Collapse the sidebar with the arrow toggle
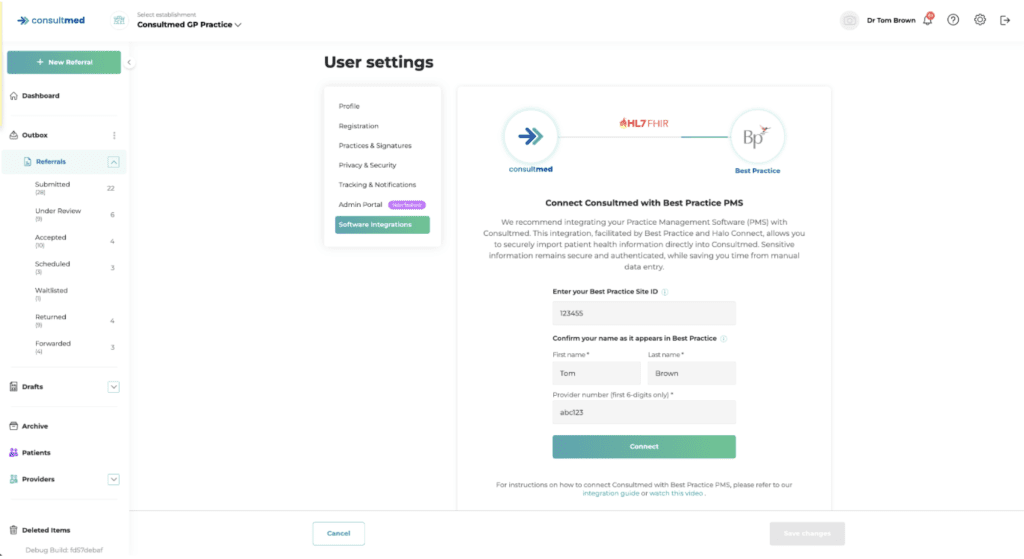This screenshot has width=1024, height=559. click(x=129, y=63)
